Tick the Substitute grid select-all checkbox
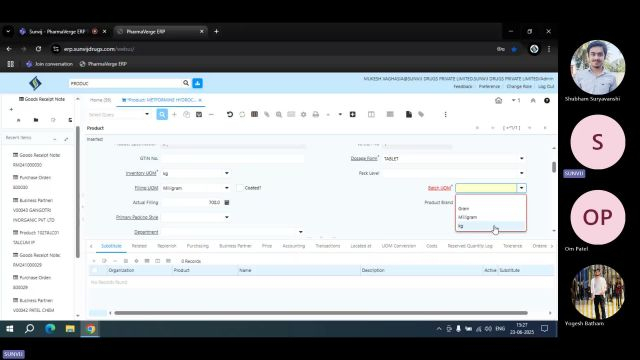 pos(94,270)
